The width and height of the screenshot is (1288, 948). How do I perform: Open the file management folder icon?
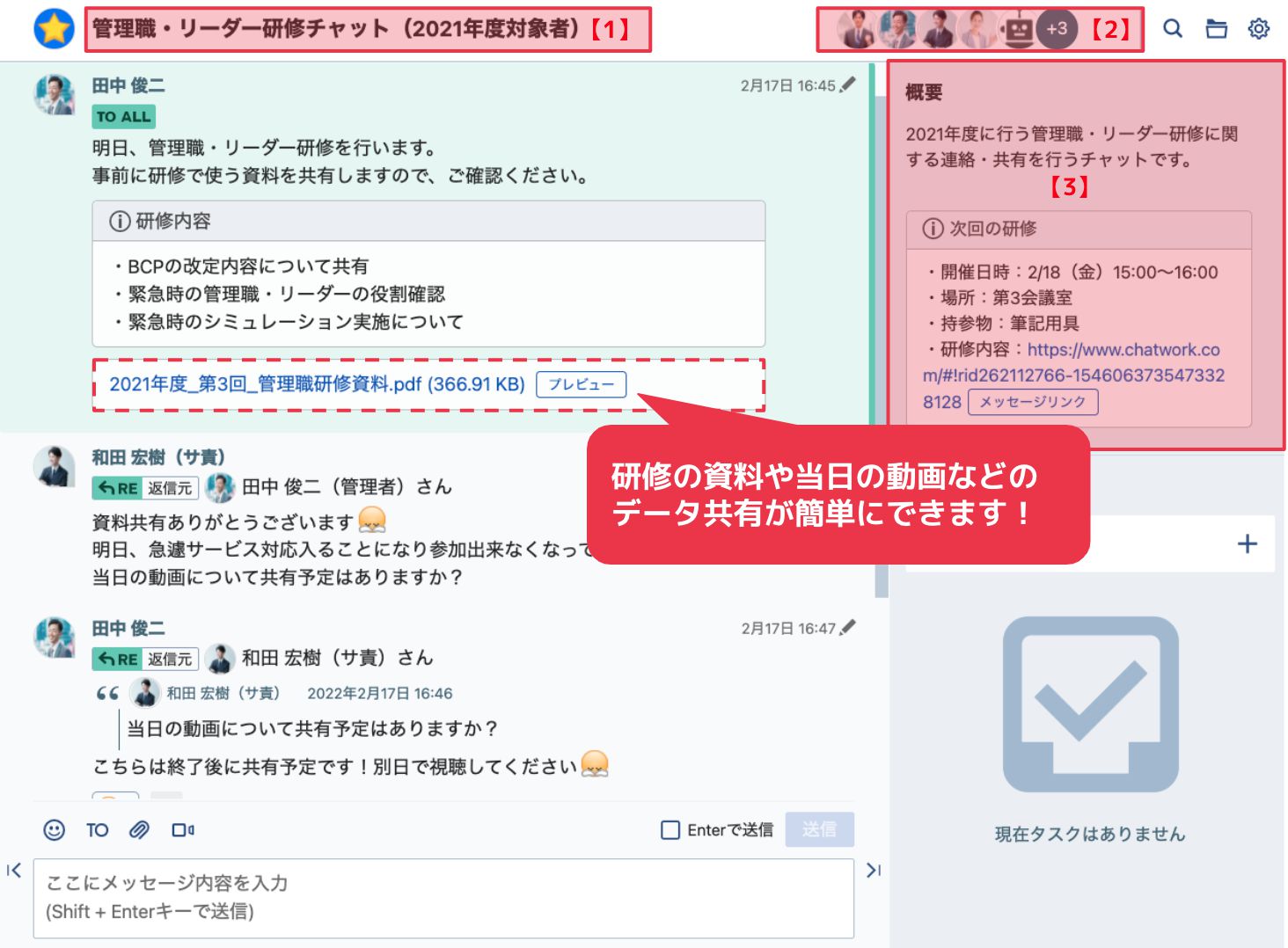[1217, 29]
